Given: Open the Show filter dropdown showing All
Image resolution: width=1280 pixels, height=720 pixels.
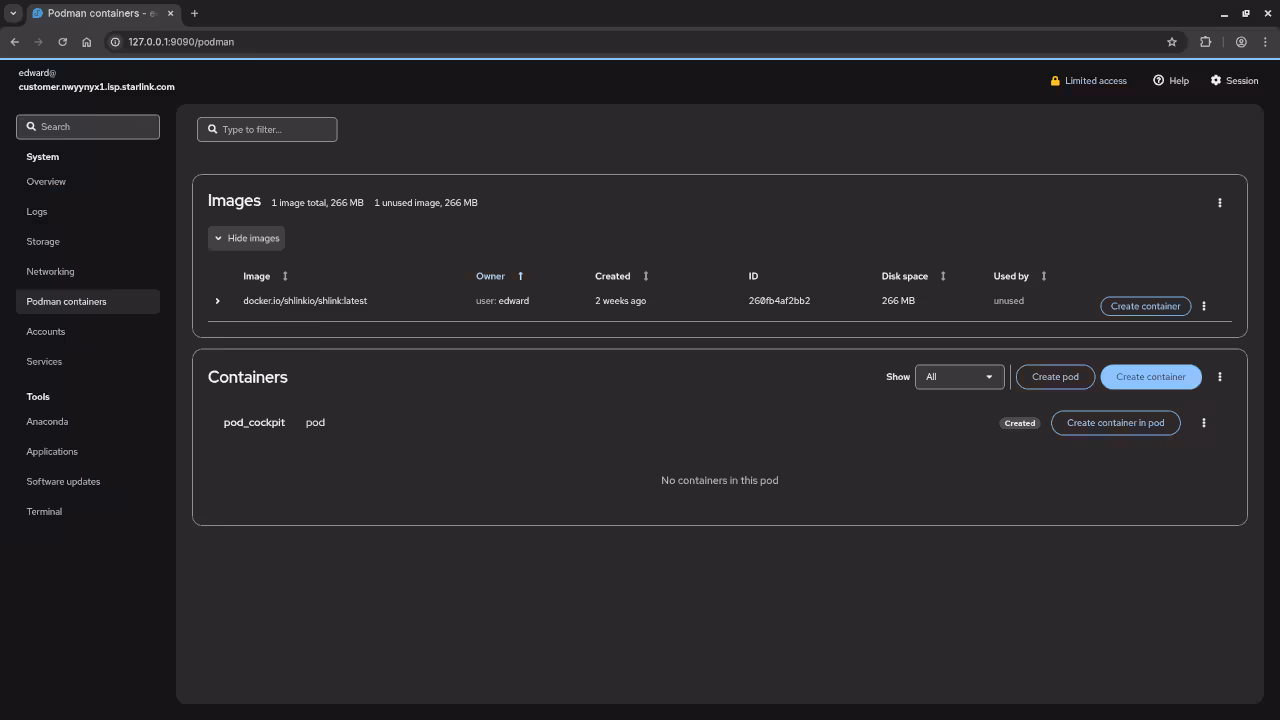Looking at the screenshot, I should click(958, 376).
